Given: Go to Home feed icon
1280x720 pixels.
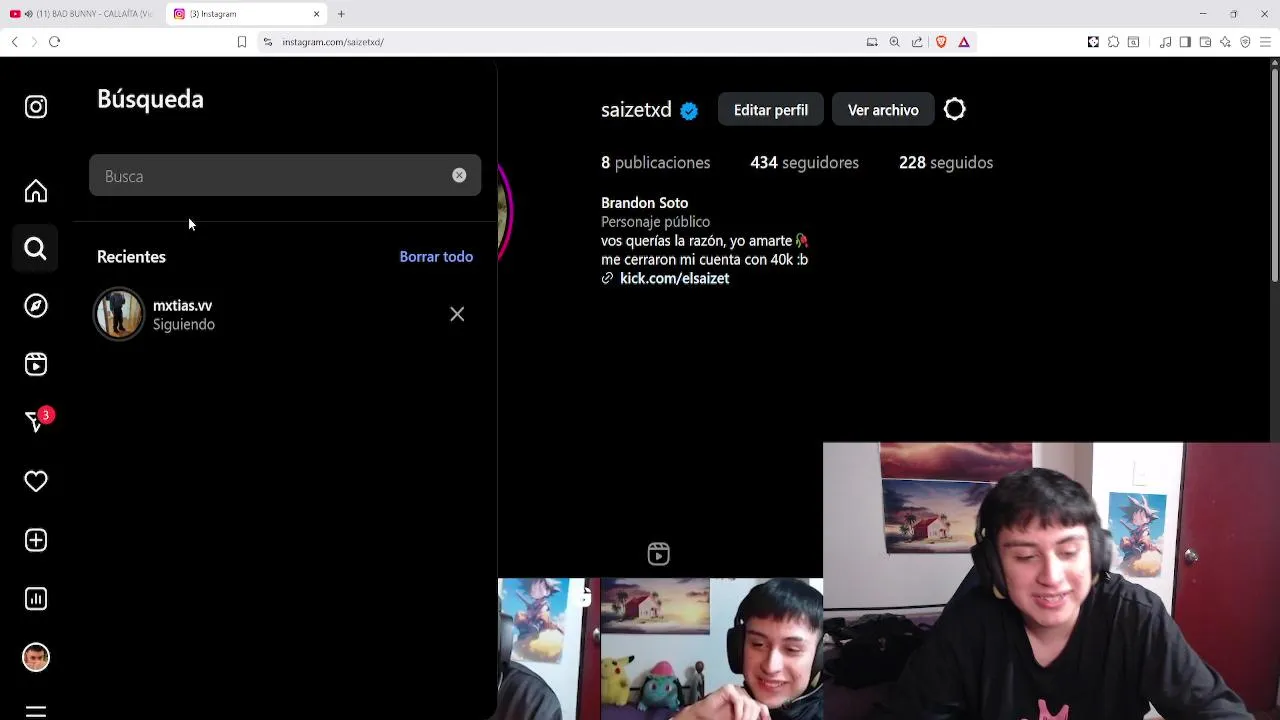Looking at the screenshot, I should click(x=36, y=191).
